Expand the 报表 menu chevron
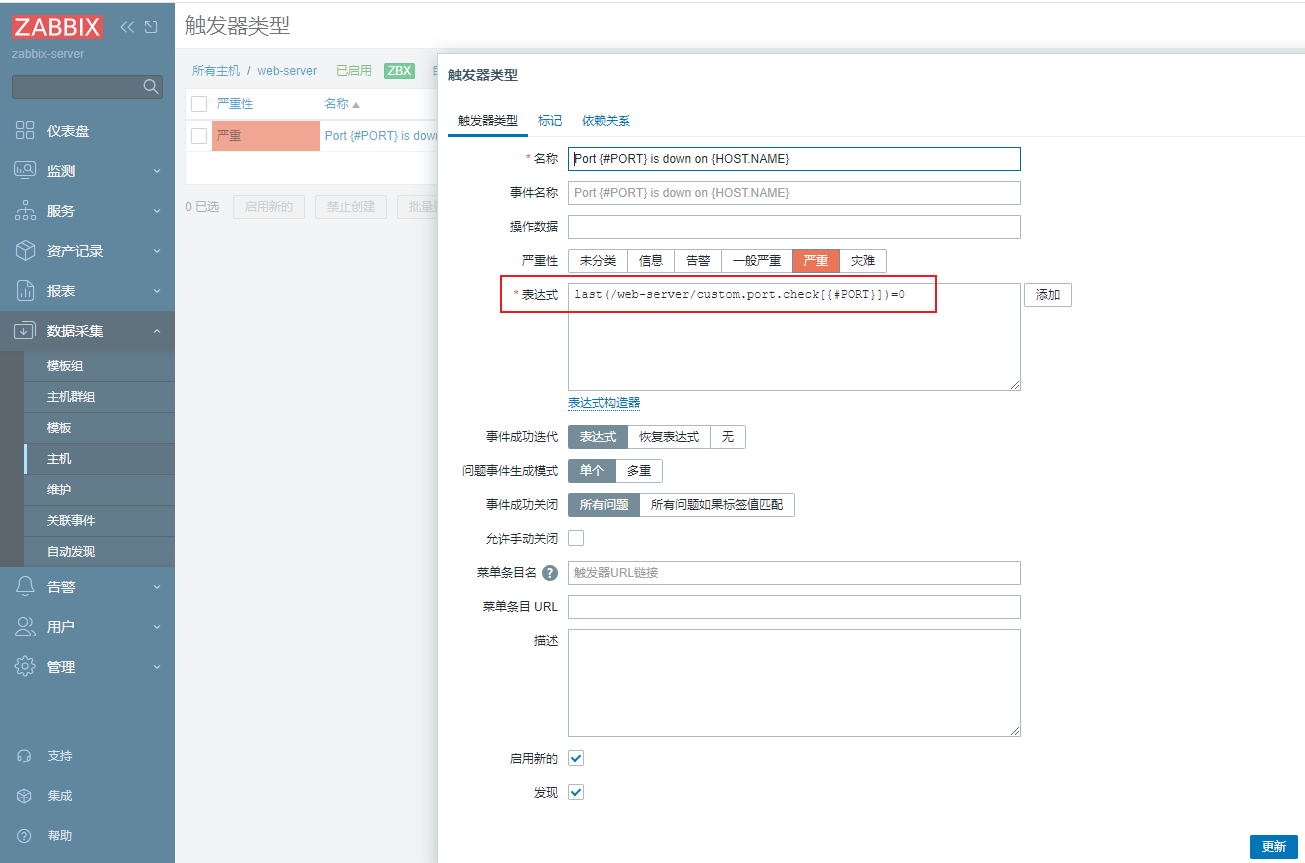The image size is (1305, 863). coord(157,291)
